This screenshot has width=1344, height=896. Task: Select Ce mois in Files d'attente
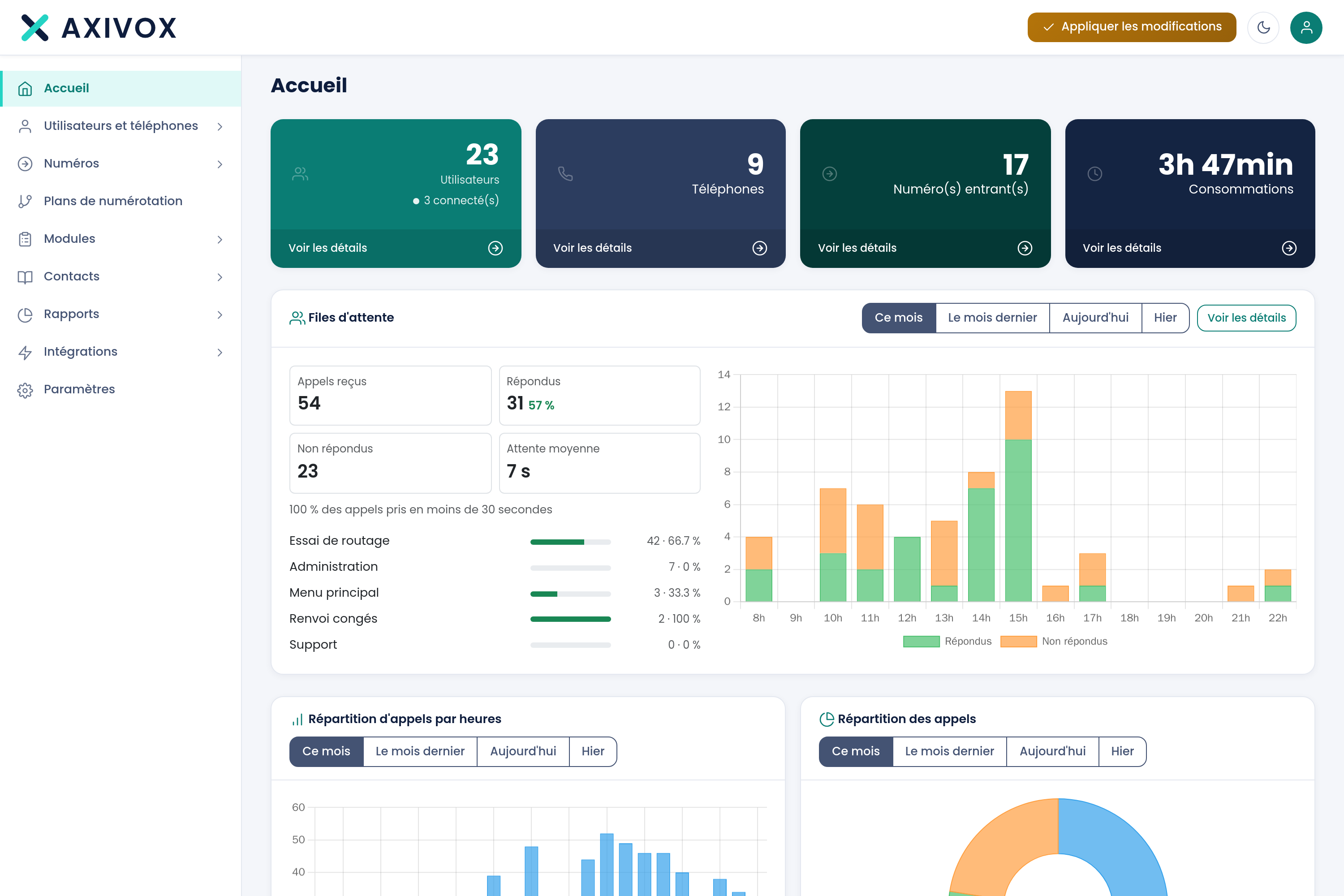tap(899, 318)
